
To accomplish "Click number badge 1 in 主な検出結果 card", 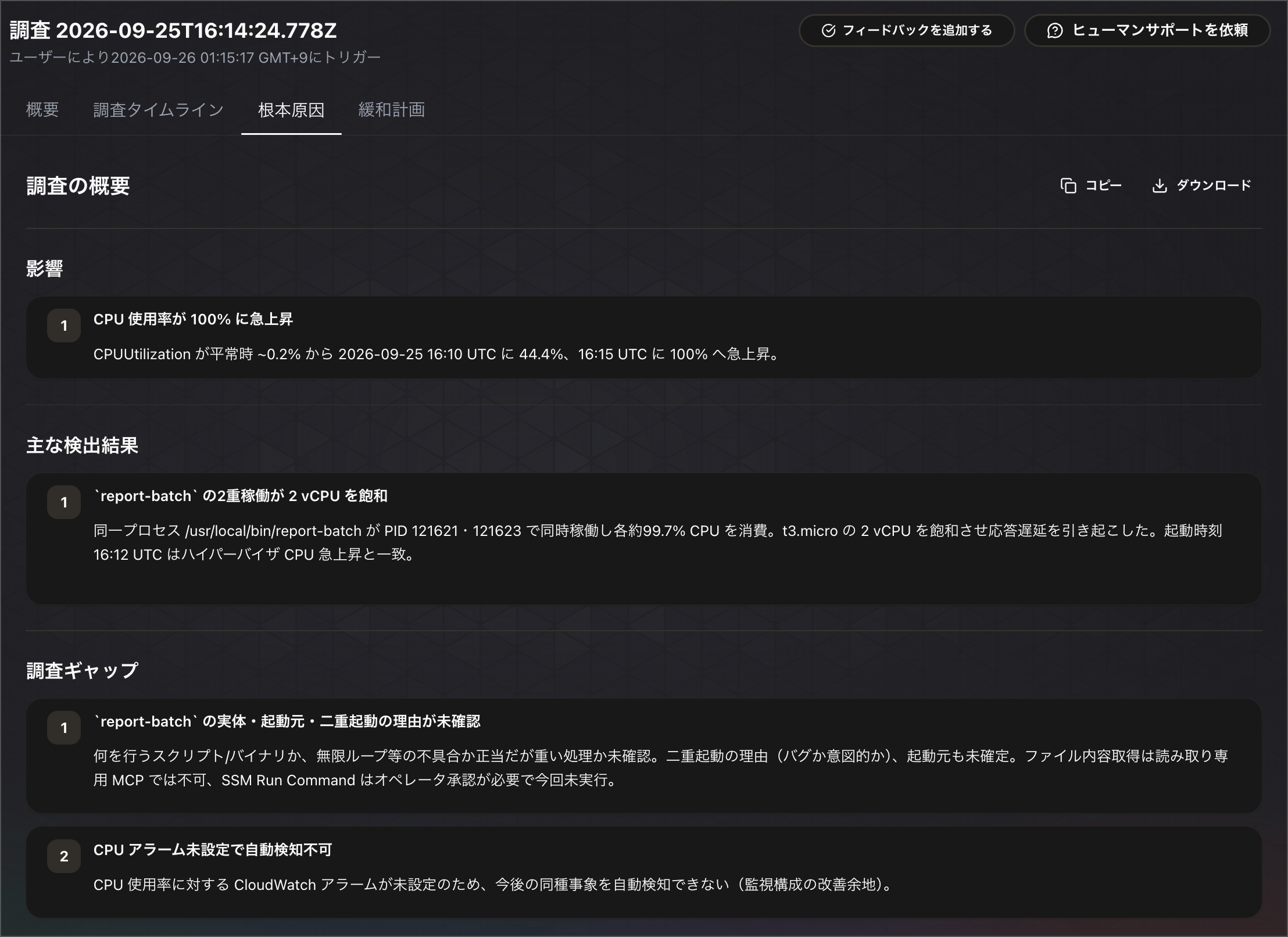I will coord(64,502).
